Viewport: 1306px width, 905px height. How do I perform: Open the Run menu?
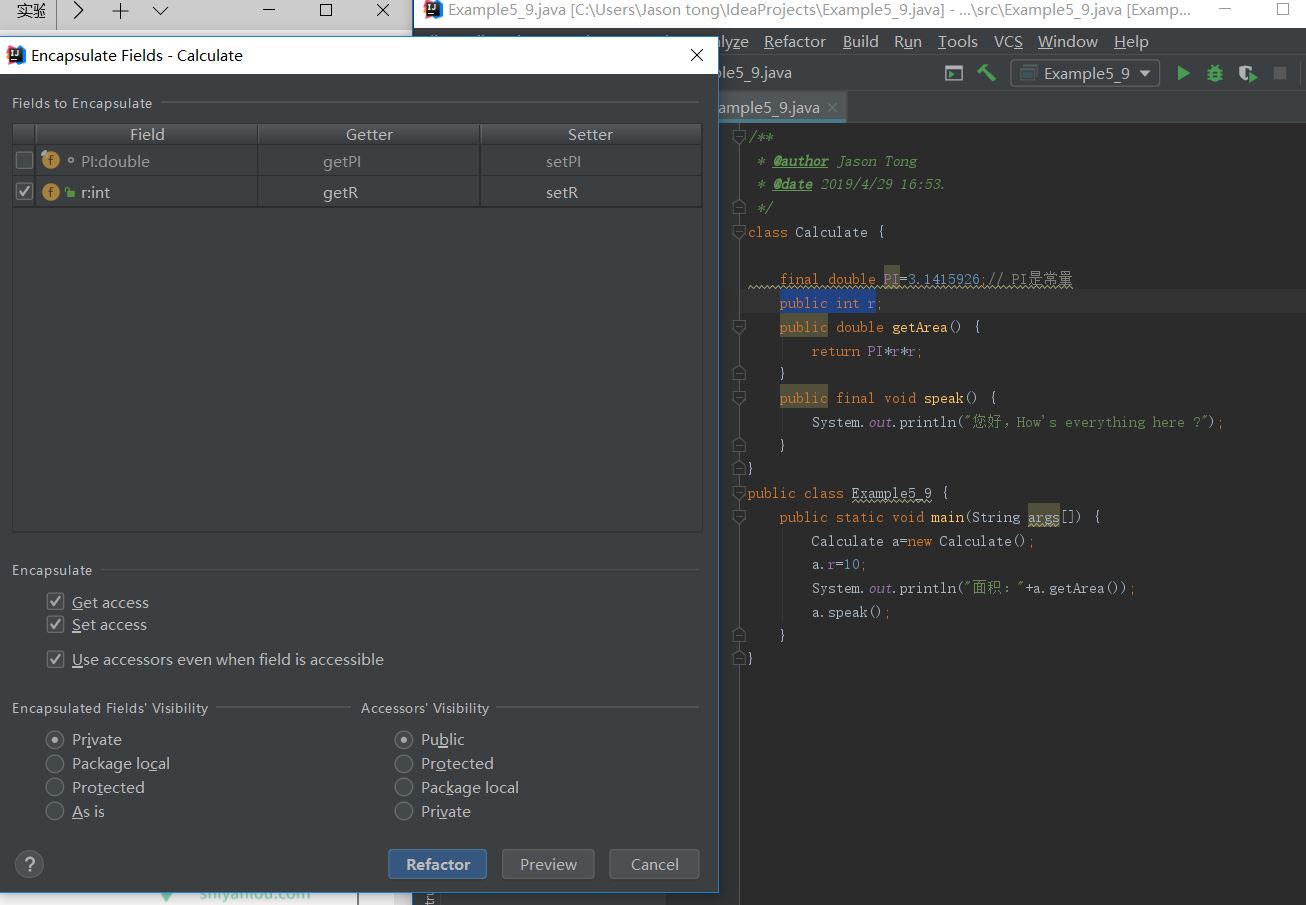point(908,41)
